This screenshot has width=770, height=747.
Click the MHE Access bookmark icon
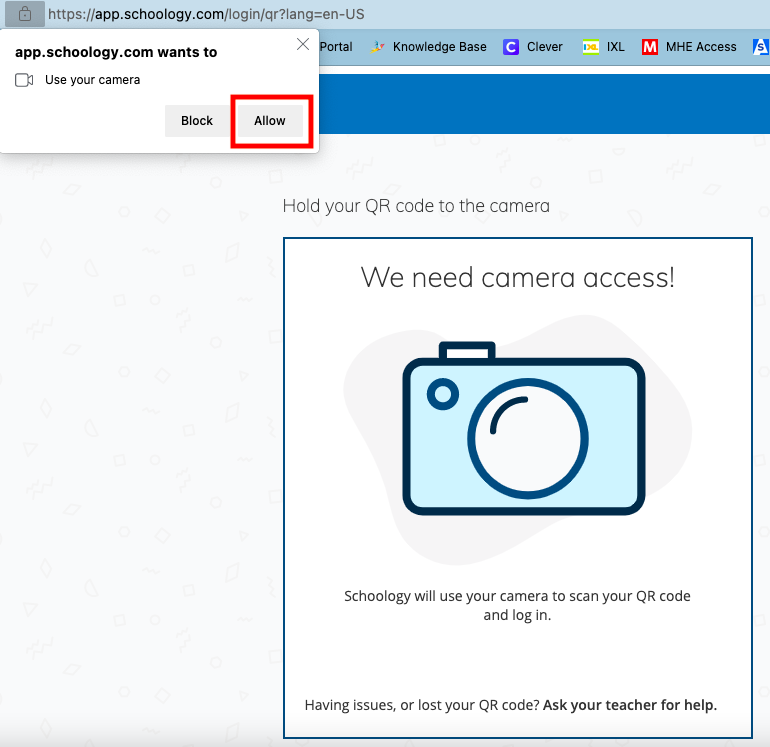tap(650, 47)
